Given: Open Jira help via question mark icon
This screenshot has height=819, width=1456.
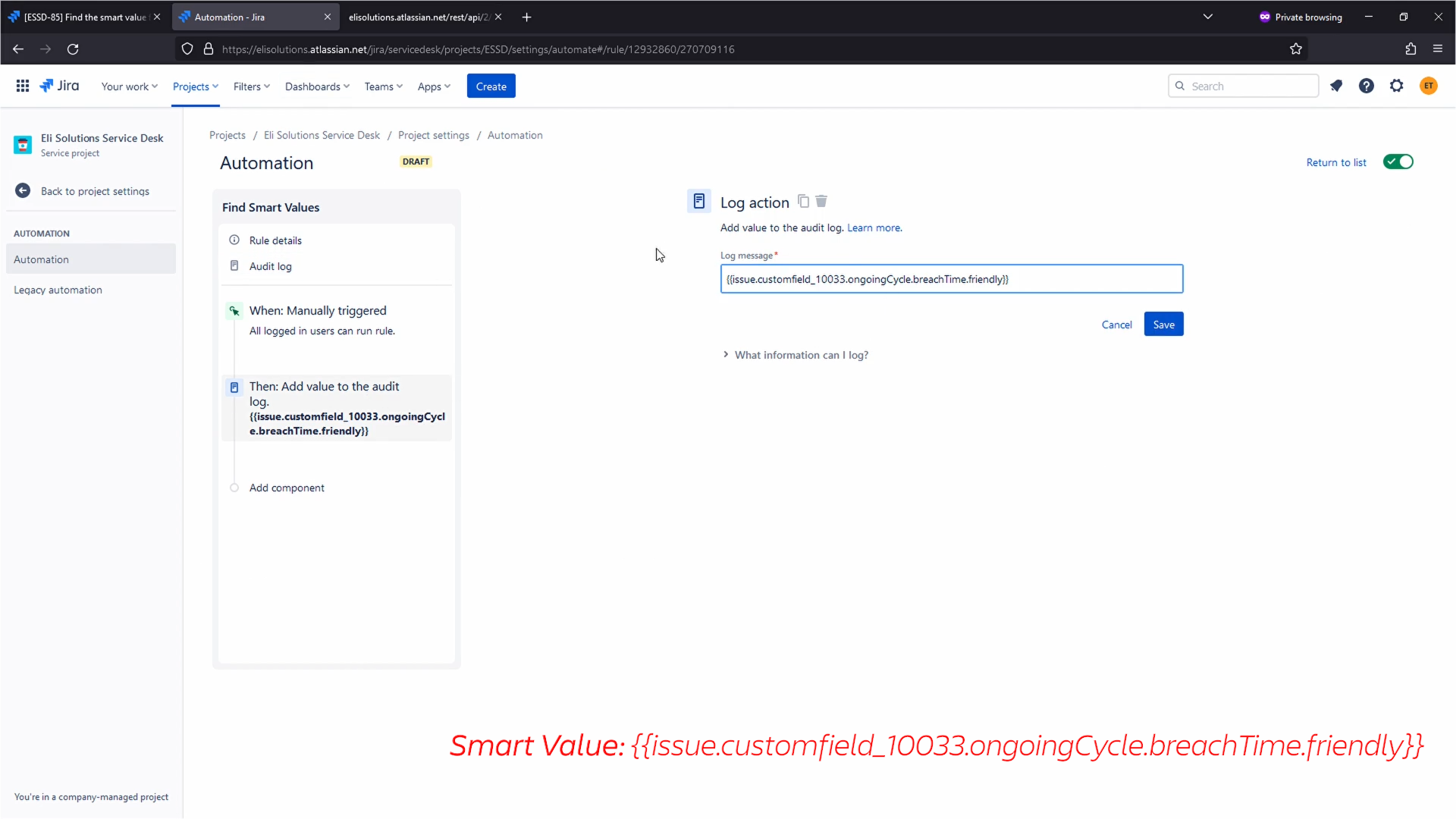Looking at the screenshot, I should tap(1367, 86).
